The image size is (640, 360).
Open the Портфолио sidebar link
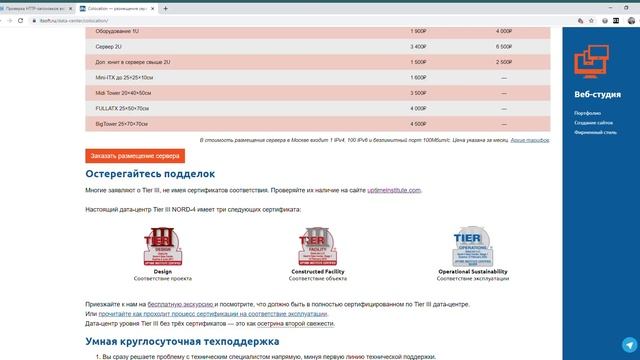pyautogui.click(x=587, y=113)
